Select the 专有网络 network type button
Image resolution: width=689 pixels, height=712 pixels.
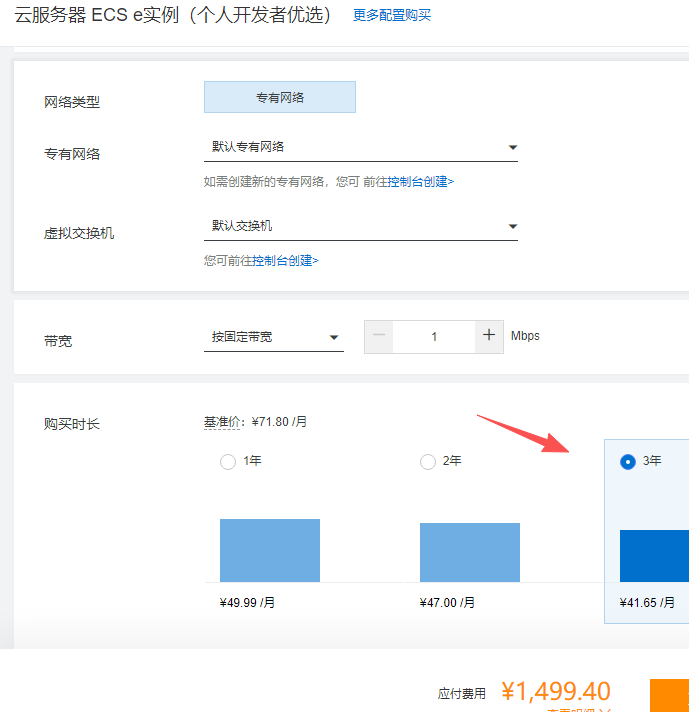click(280, 98)
